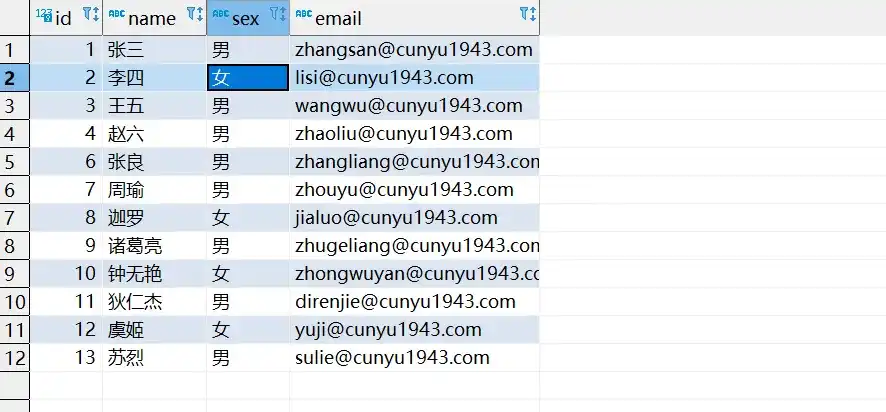Click the id cell in 周瑜's row
886x412 pixels.
point(66,189)
